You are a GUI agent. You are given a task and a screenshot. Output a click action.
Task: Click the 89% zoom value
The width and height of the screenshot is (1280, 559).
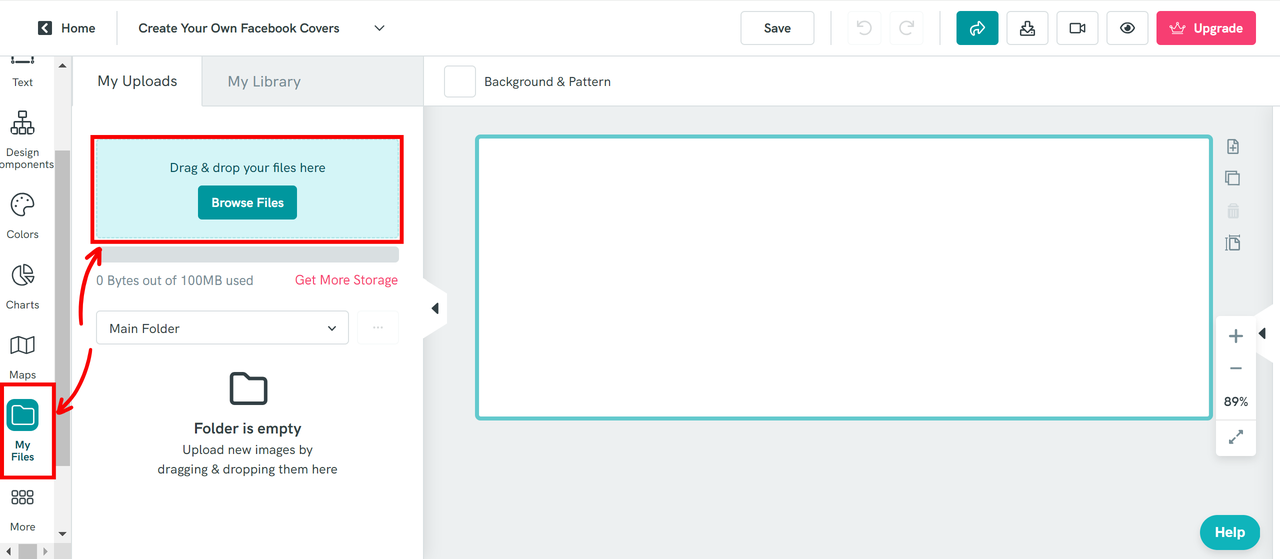1236,402
